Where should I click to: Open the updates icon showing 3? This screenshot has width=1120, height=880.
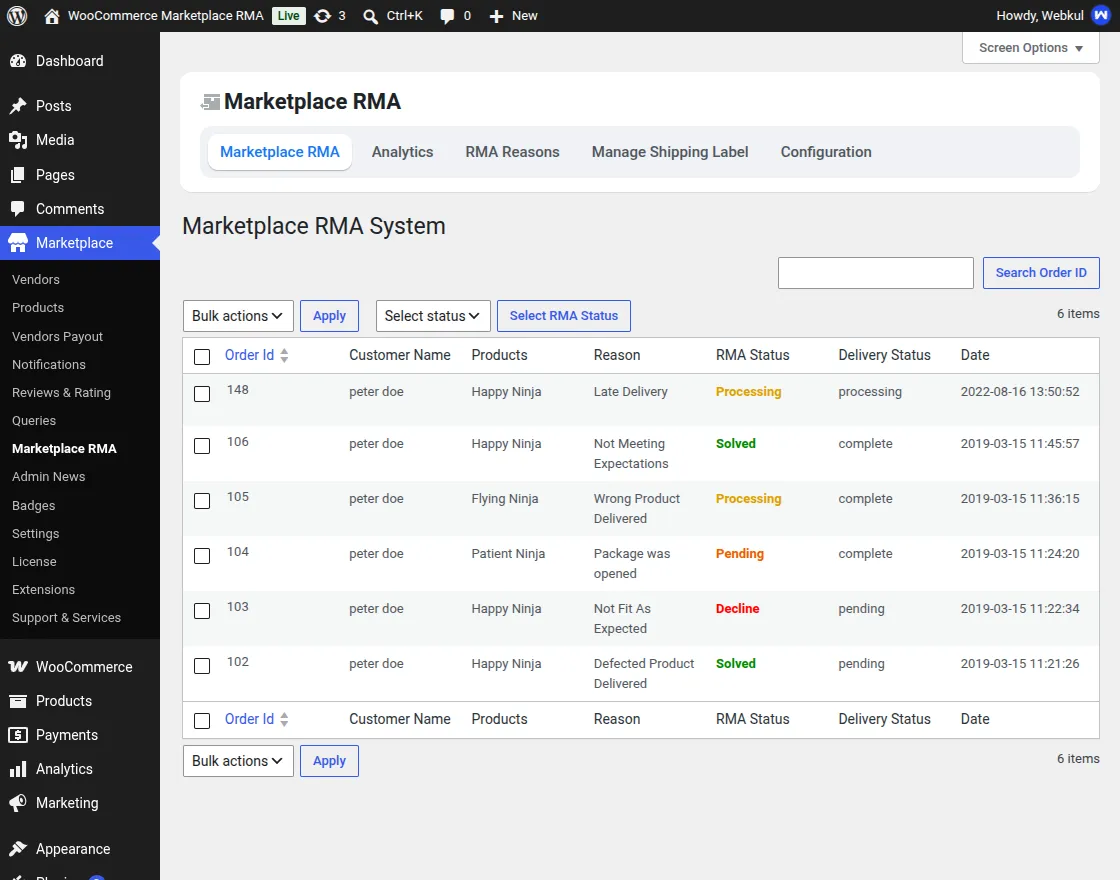point(323,16)
